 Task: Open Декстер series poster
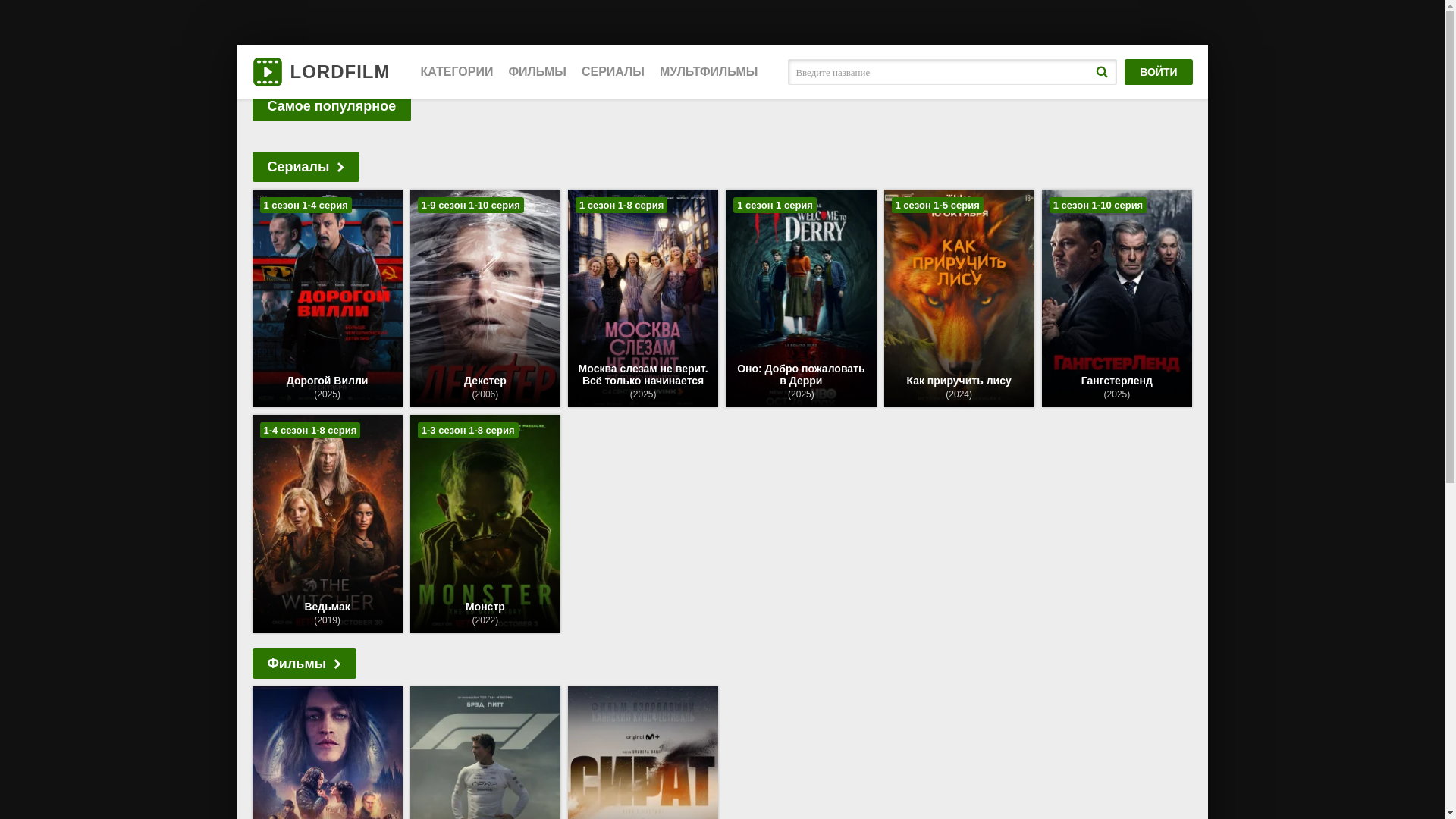coord(485,298)
